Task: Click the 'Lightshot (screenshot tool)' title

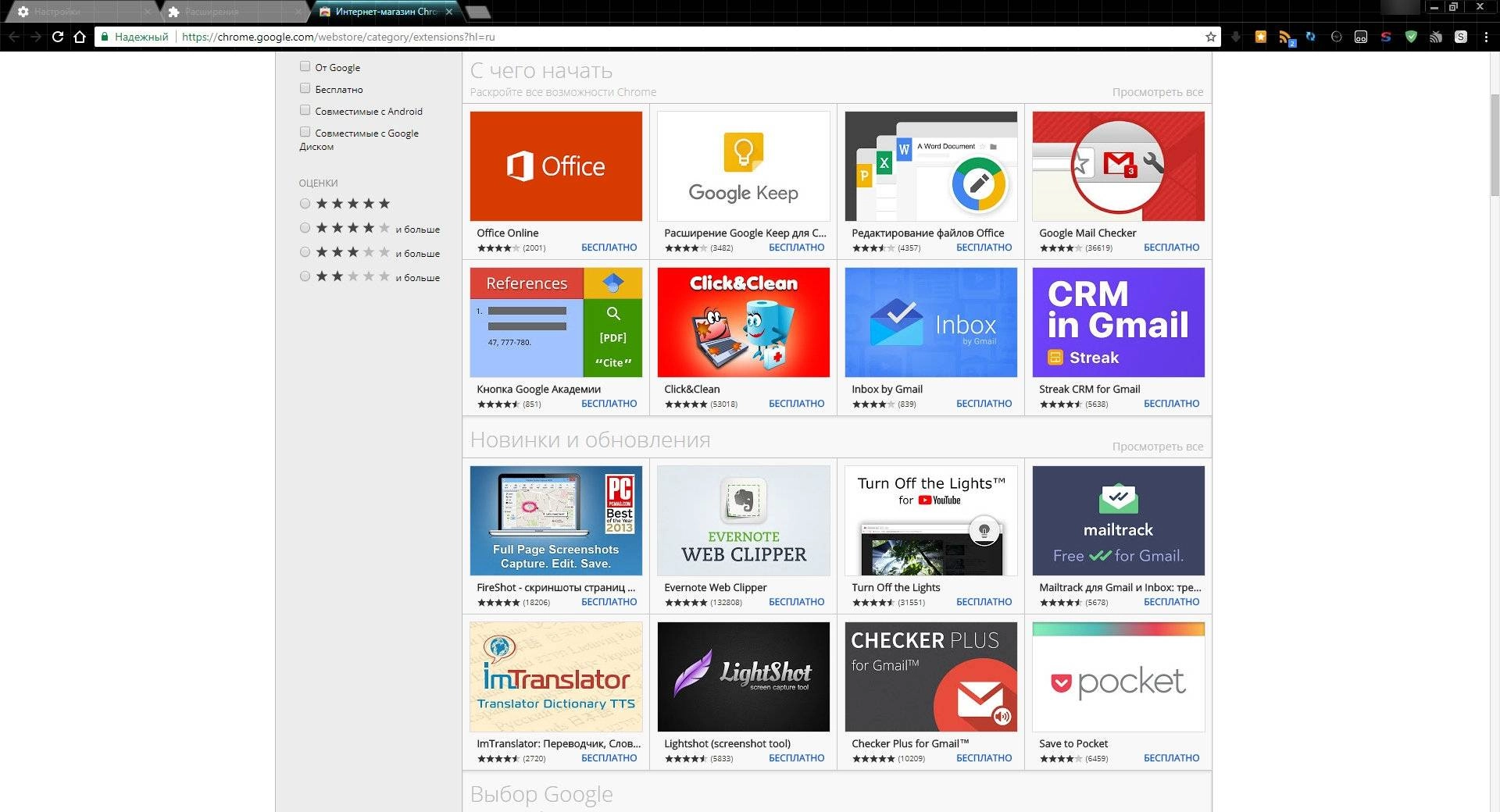Action: (x=727, y=743)
